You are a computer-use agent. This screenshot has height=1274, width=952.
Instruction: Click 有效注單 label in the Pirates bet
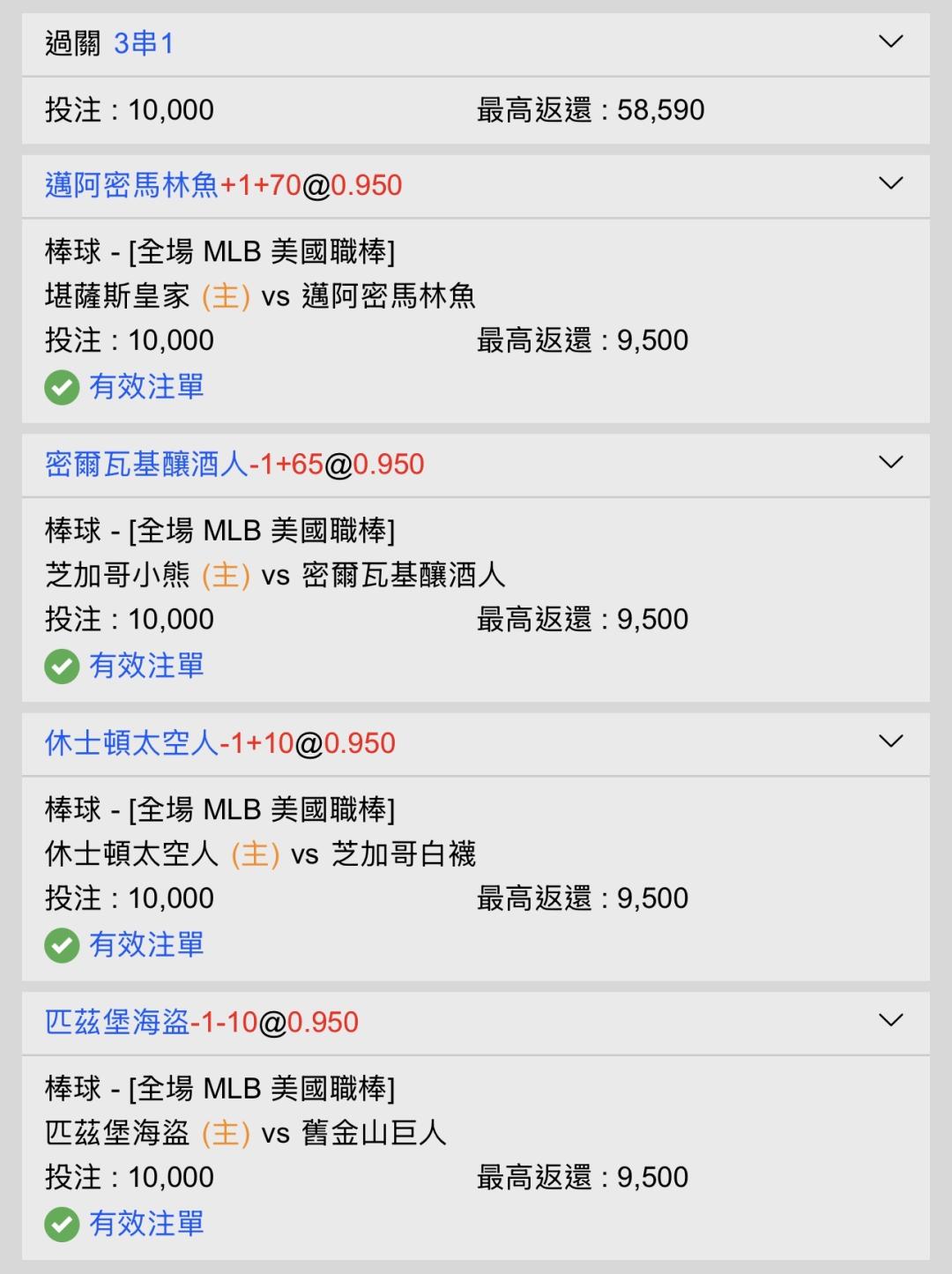click(146, 1224)
